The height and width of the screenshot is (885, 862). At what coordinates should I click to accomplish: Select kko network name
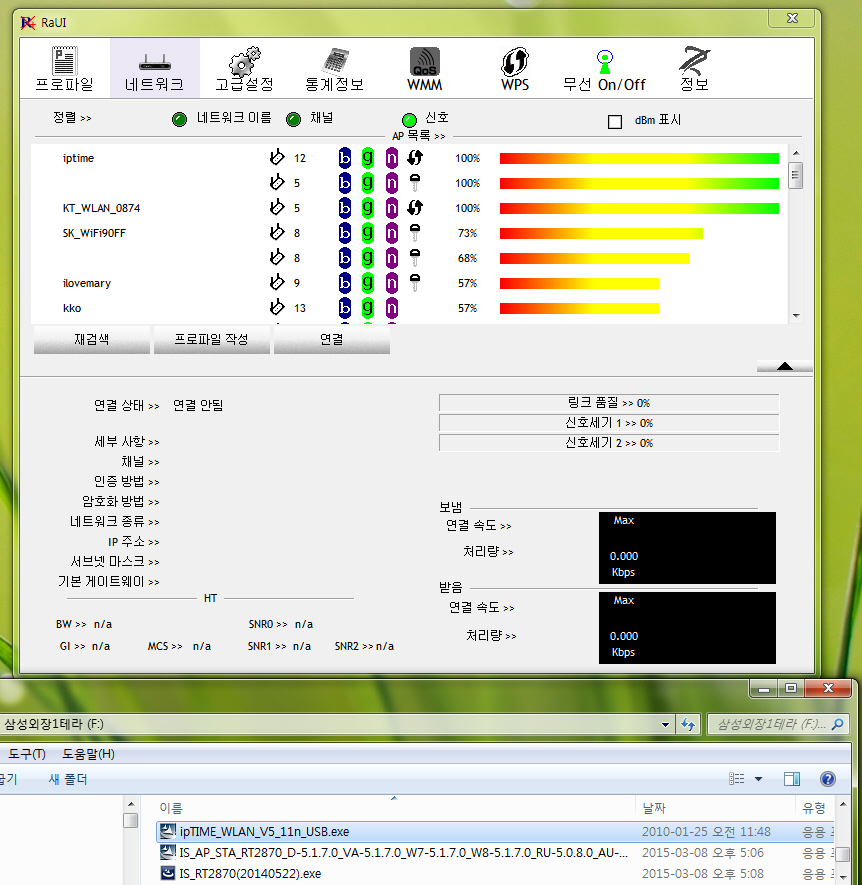[72, 308]
